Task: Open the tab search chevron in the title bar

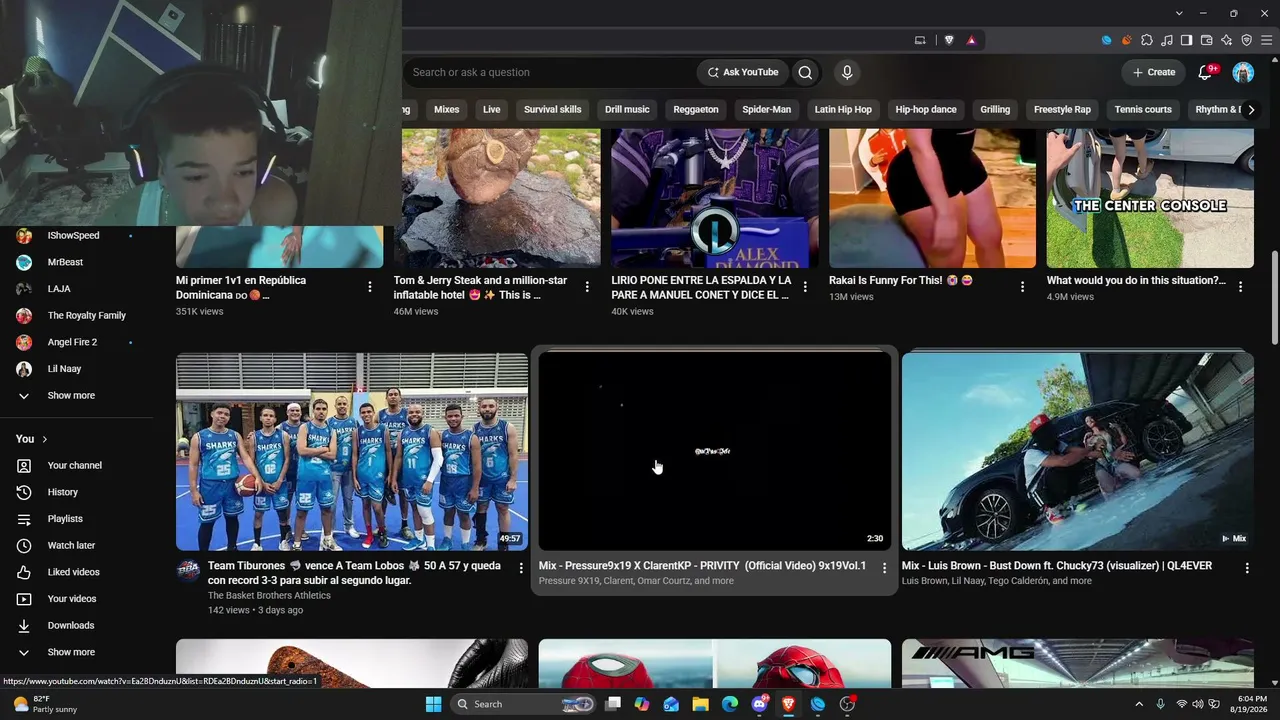Action: coord(1179,13)
